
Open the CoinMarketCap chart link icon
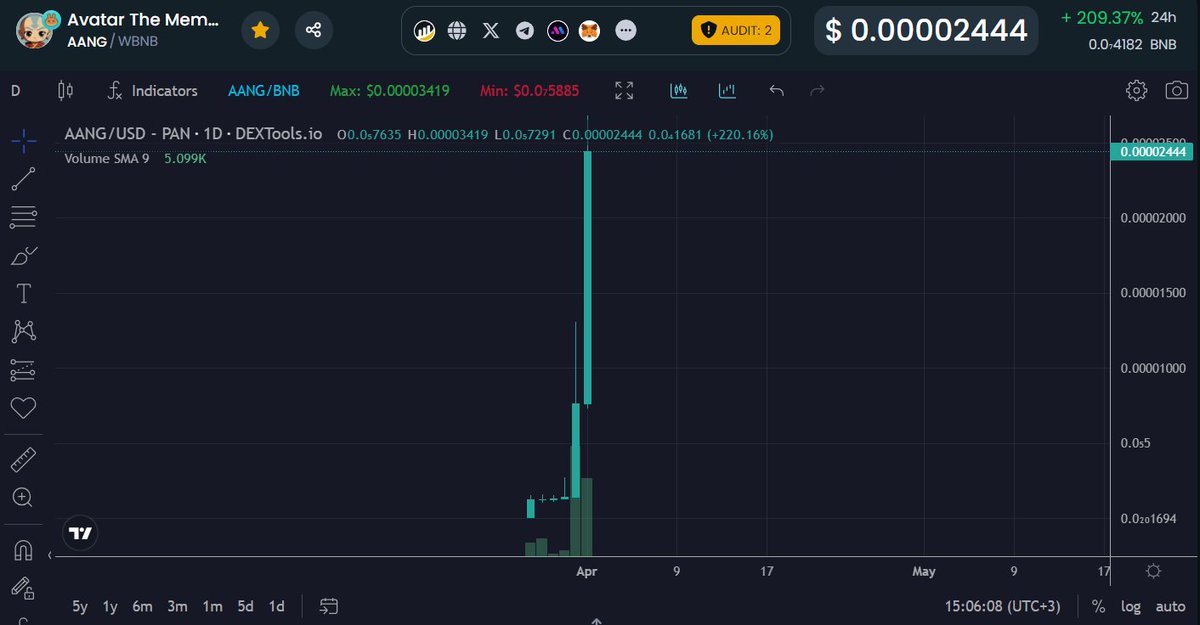click(x=425, y=31)
